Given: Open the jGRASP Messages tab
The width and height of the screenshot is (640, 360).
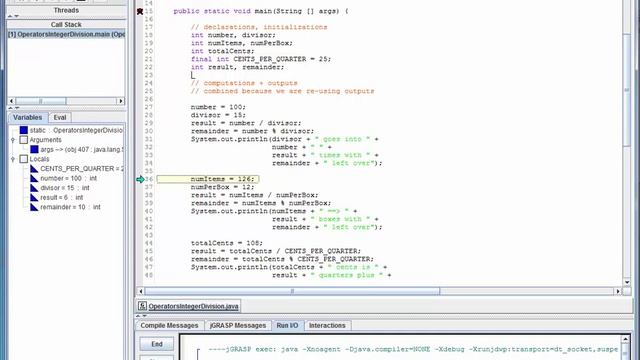Looking at the screenshot, I should (238, 325).
